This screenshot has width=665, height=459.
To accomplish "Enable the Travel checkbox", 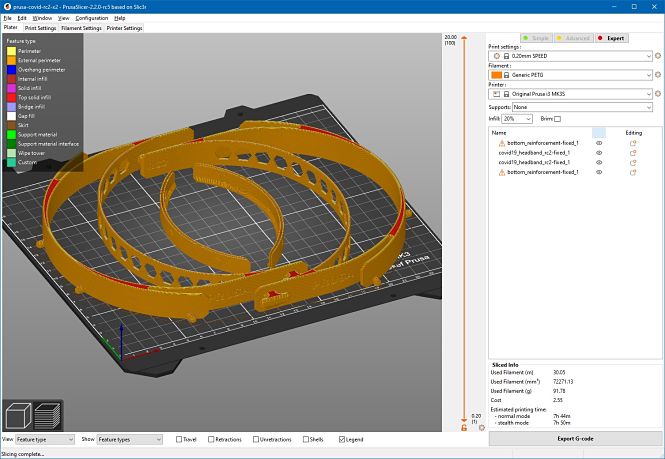I will pos(179,439).
